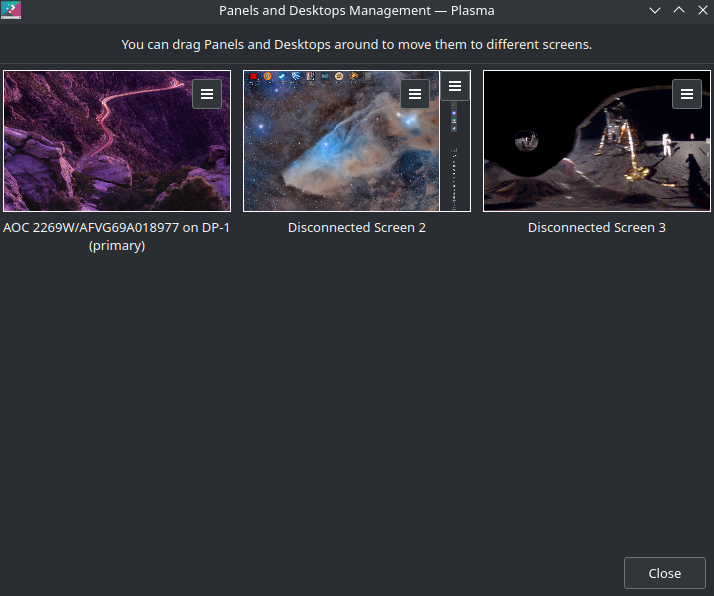Click the Close button

[664, 573]
